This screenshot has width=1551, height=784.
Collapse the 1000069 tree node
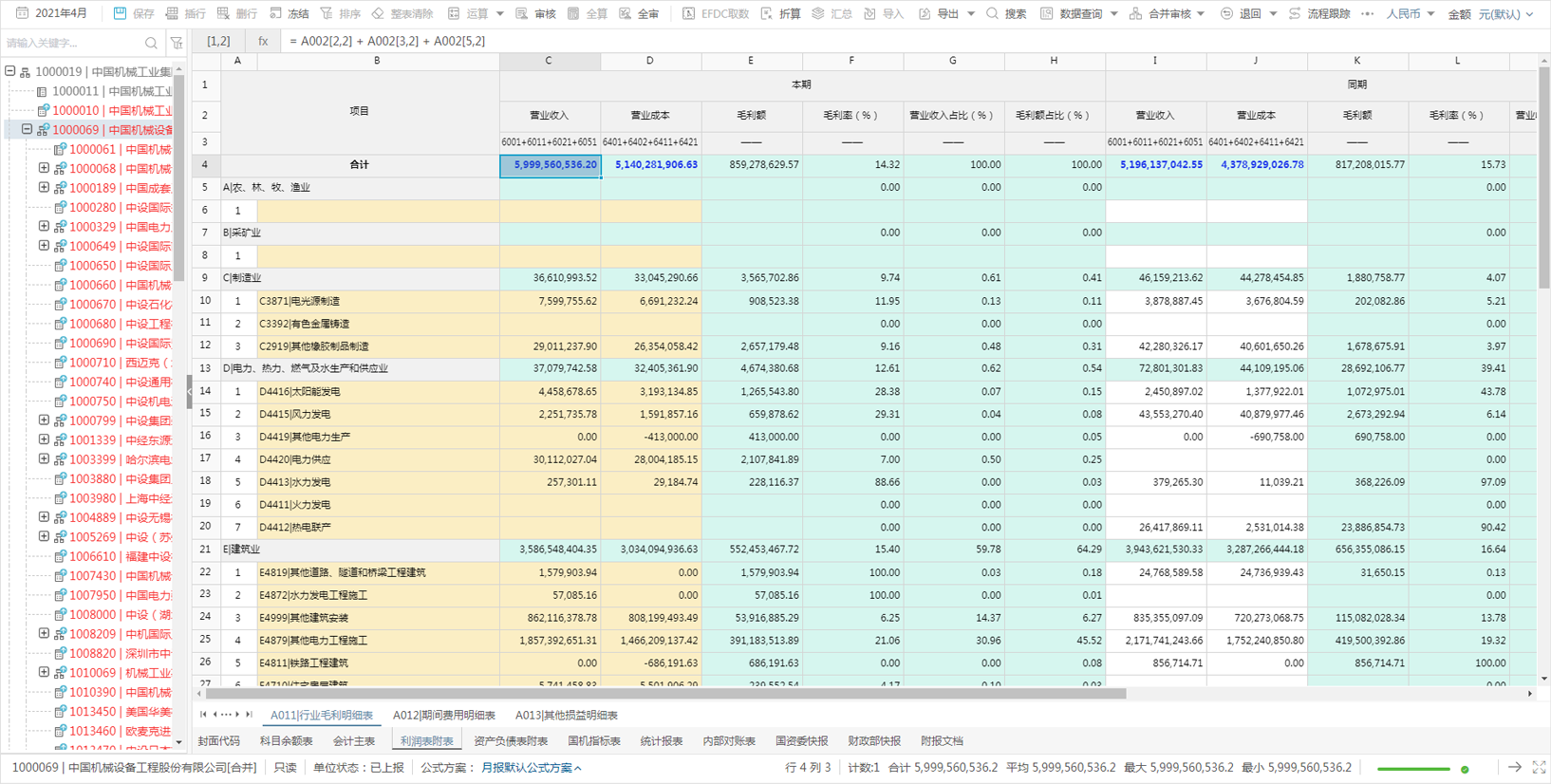tap(27, 129)
